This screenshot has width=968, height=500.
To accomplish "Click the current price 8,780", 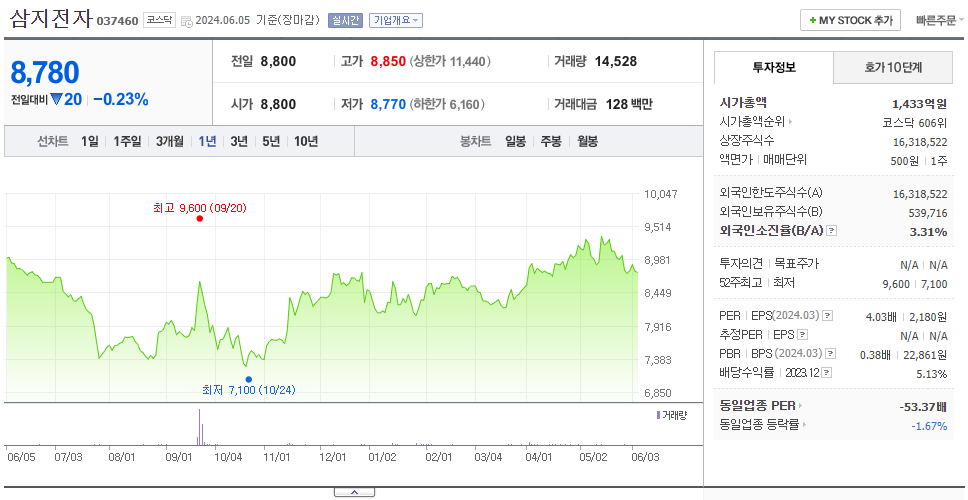I will [44, 73].
